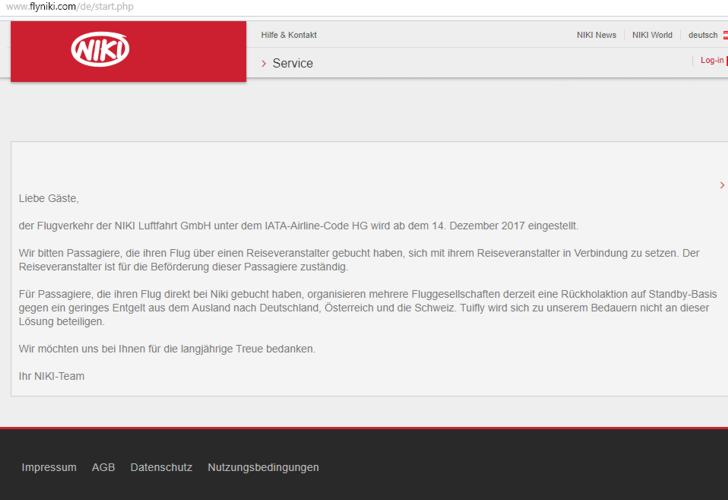Open Nutzungsbedingungen in the footer
This screenshot has width=728, height=500.
click(x=263, y=467)
